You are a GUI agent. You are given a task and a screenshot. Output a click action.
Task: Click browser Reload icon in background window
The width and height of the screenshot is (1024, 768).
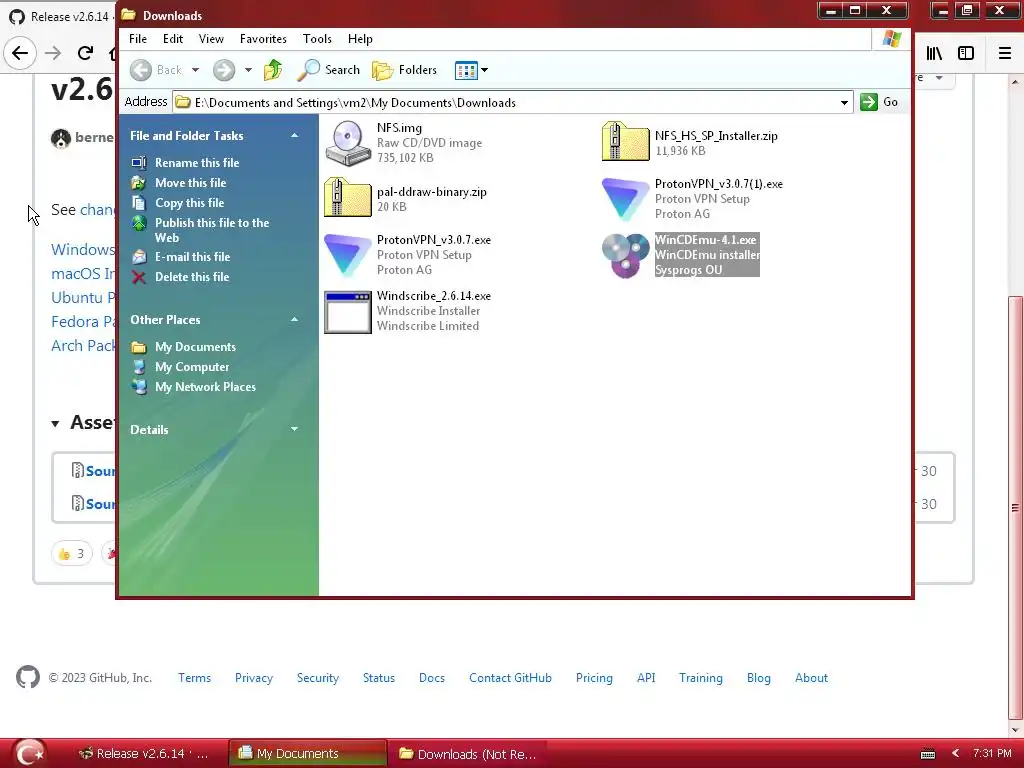pos(85,53)
